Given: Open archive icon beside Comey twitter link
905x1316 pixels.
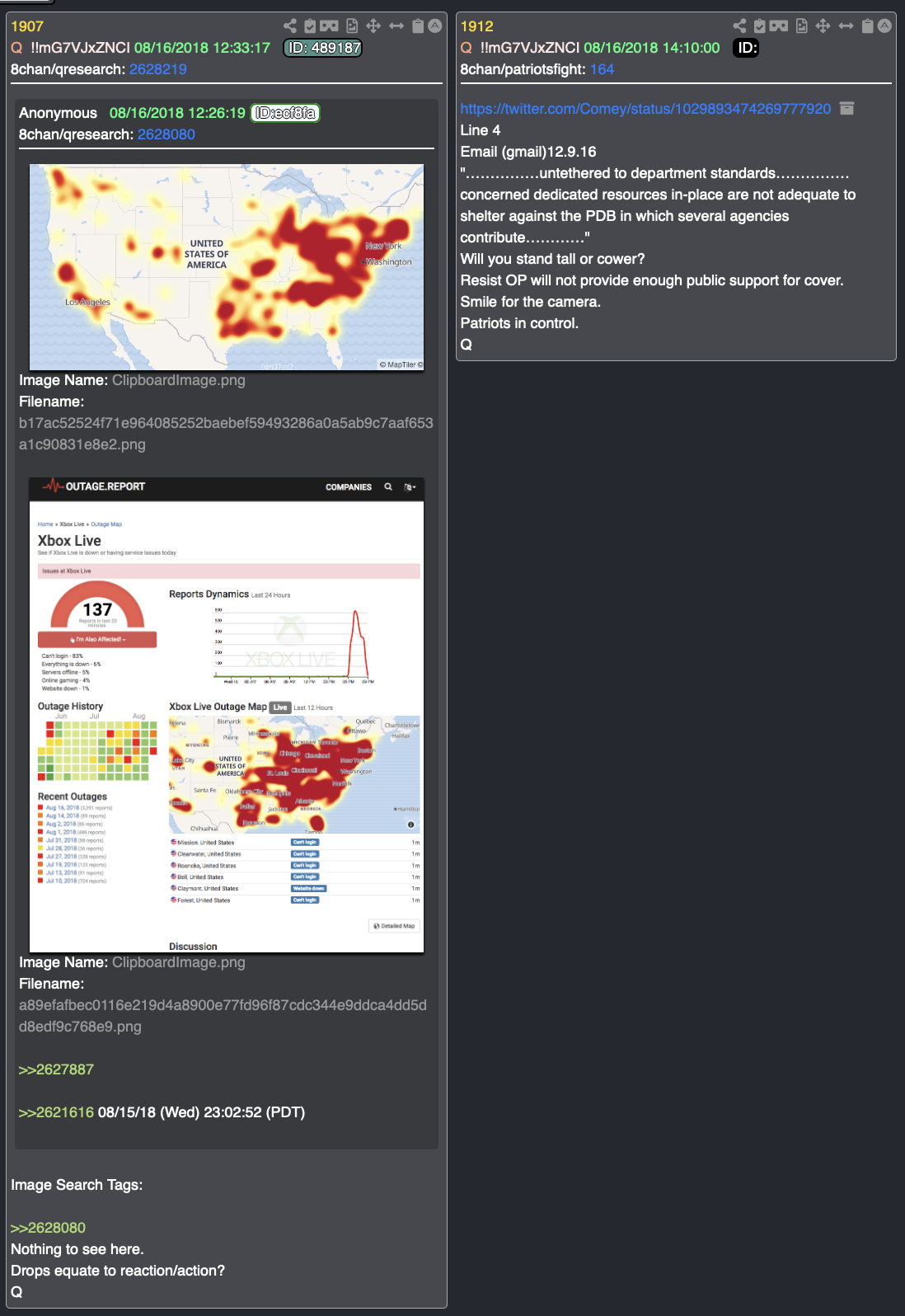Looking at the screenshot, I should click(x=846, y=108).
